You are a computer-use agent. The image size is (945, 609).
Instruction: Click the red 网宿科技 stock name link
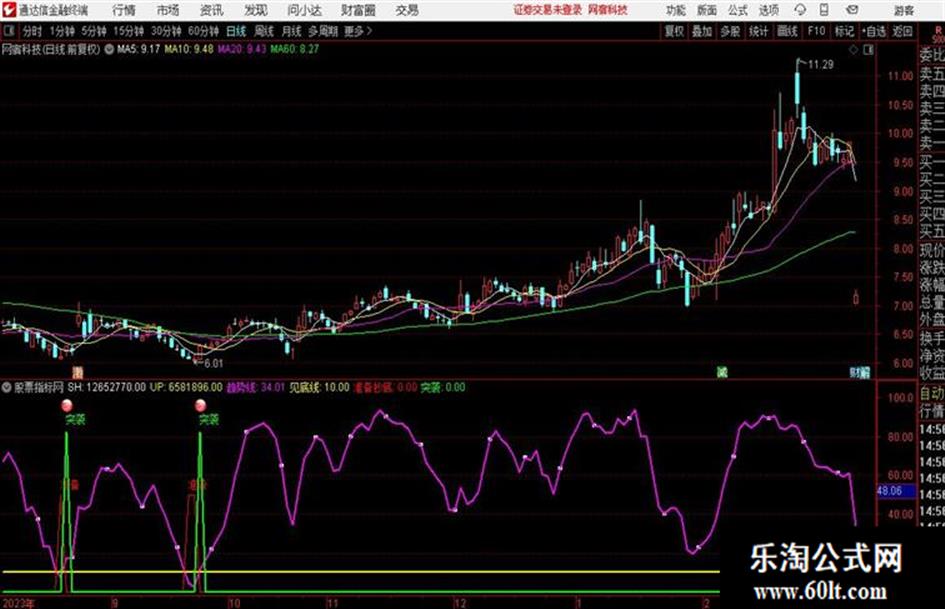pos(608,10)
